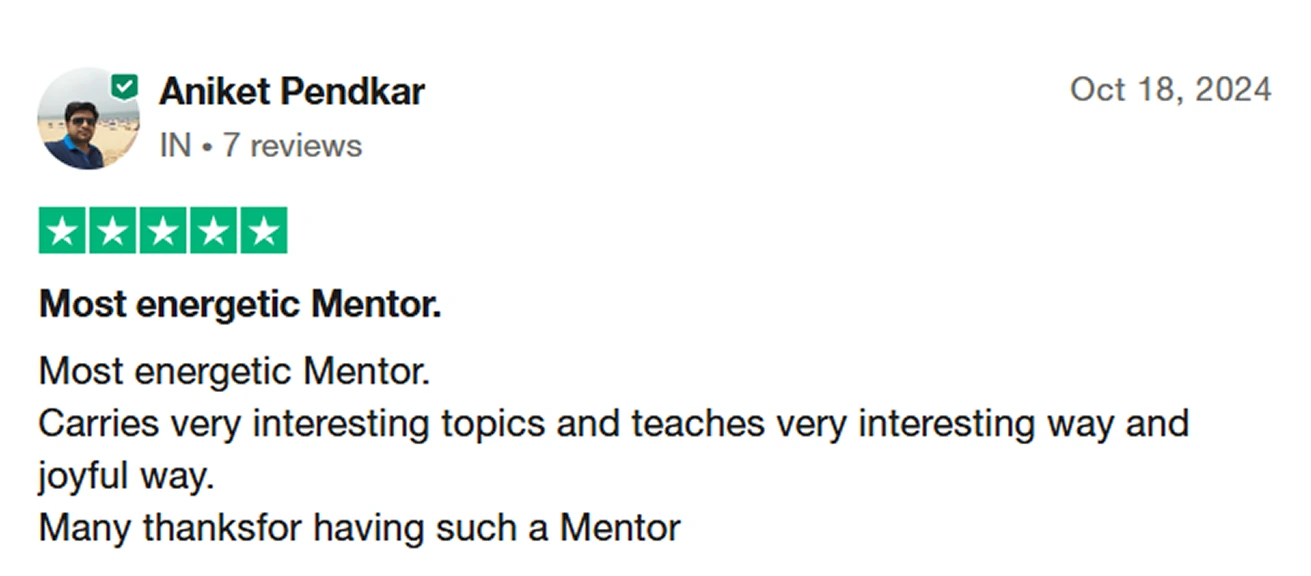
Task: Click the green verified checkmark badge
Action: click(124, 87)
